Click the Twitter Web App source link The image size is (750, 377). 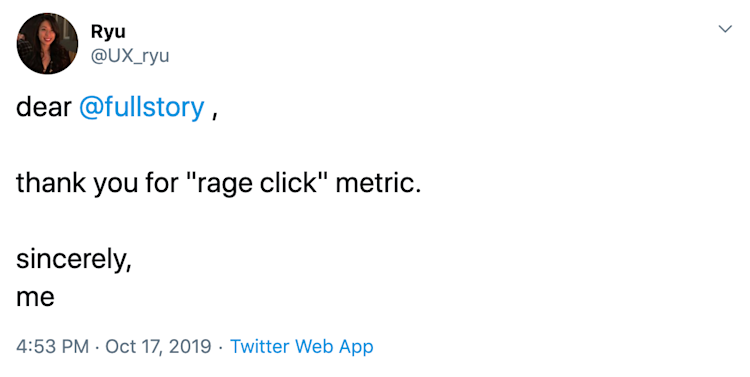pyautogui.click(x=302, y=346)
